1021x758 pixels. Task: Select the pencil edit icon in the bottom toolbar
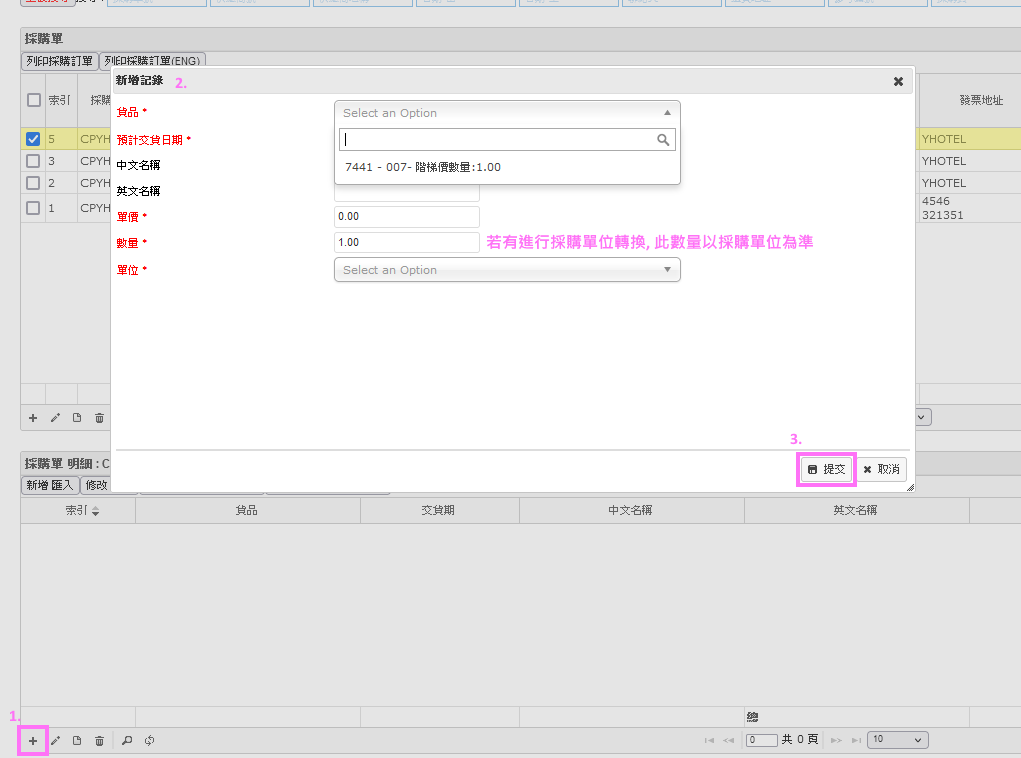click(55, 740)
